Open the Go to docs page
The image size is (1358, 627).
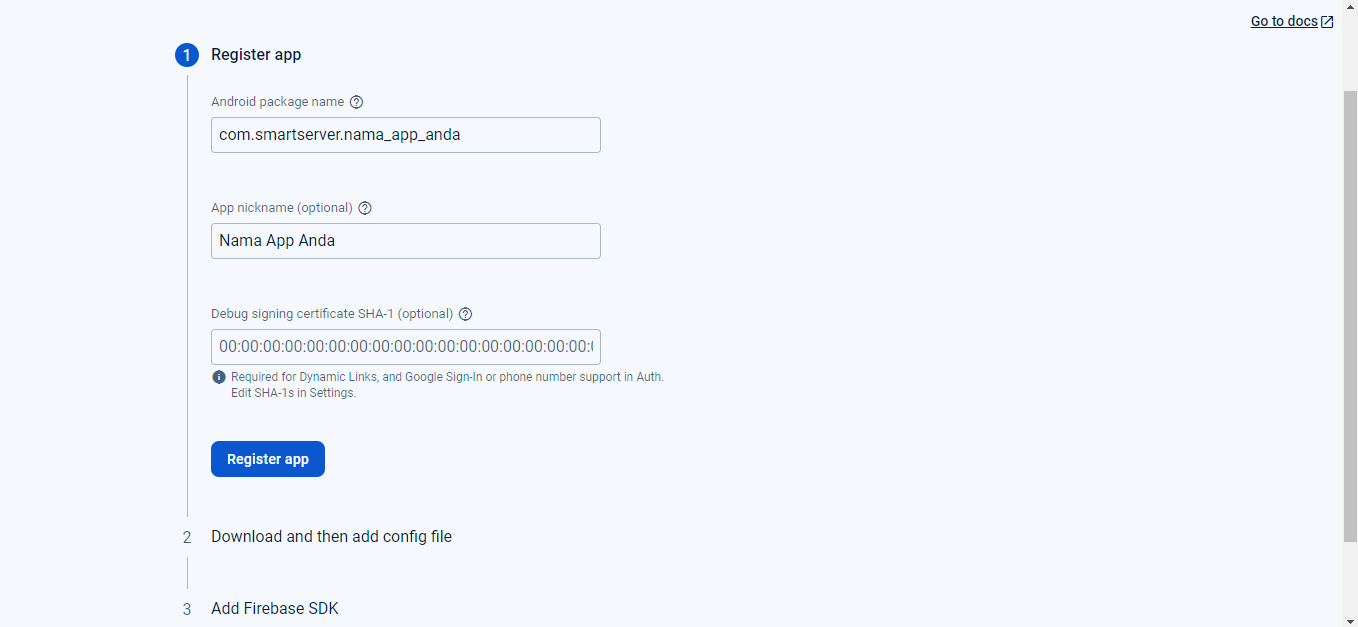tap(1283, 20)
